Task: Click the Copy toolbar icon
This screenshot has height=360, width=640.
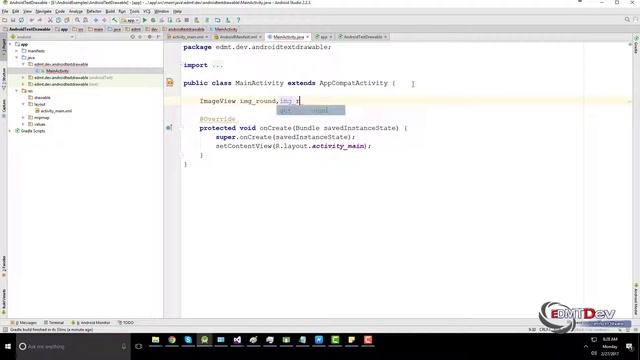Action: point(58,20)
